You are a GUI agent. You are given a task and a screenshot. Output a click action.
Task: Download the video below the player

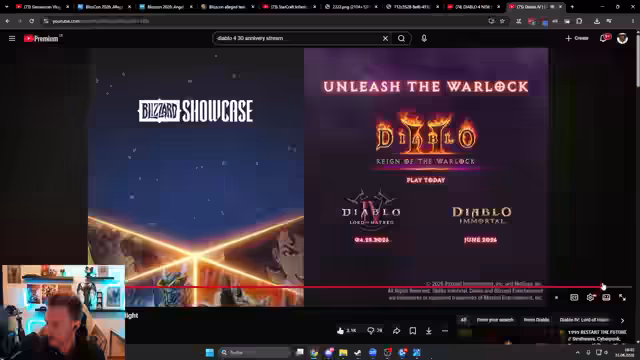429,331
